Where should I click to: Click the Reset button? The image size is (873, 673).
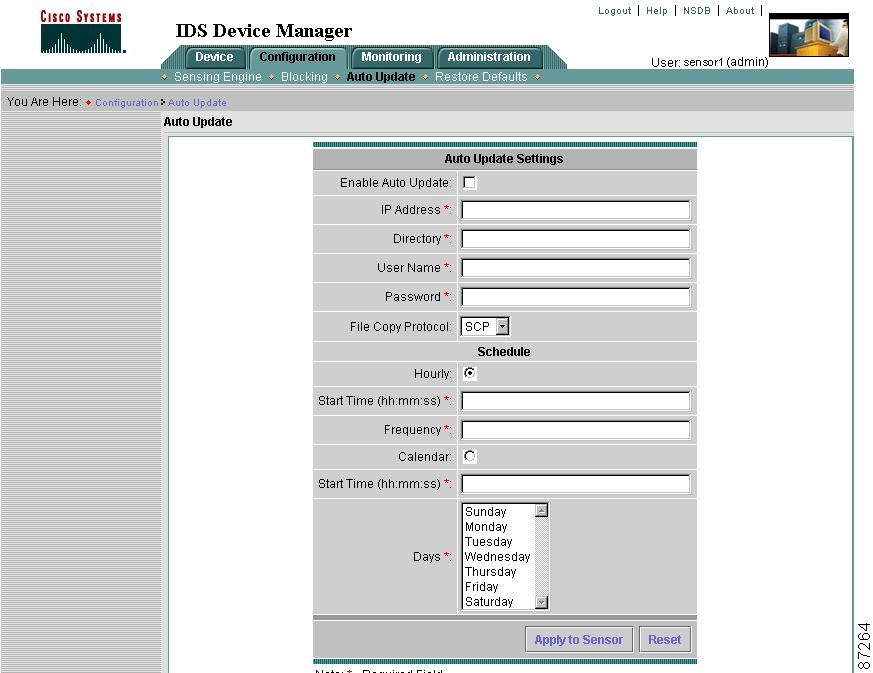(x=664, y=639)
